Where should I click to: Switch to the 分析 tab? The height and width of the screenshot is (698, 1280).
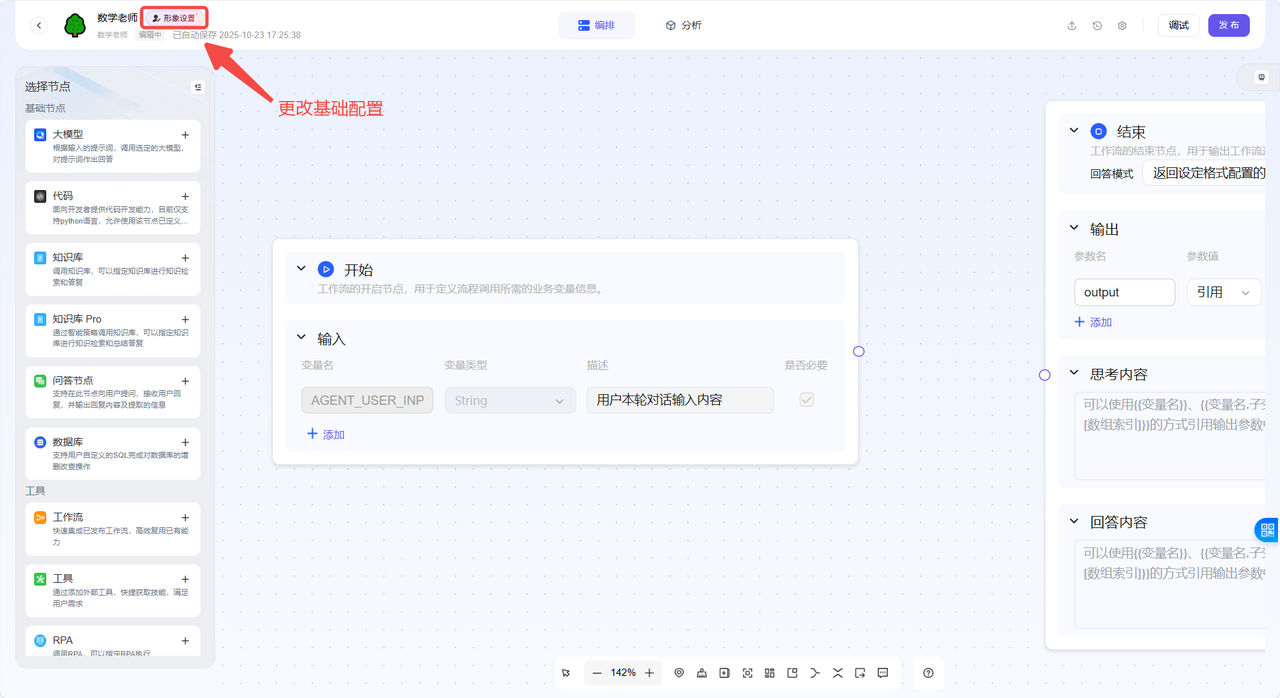(683, 25)
